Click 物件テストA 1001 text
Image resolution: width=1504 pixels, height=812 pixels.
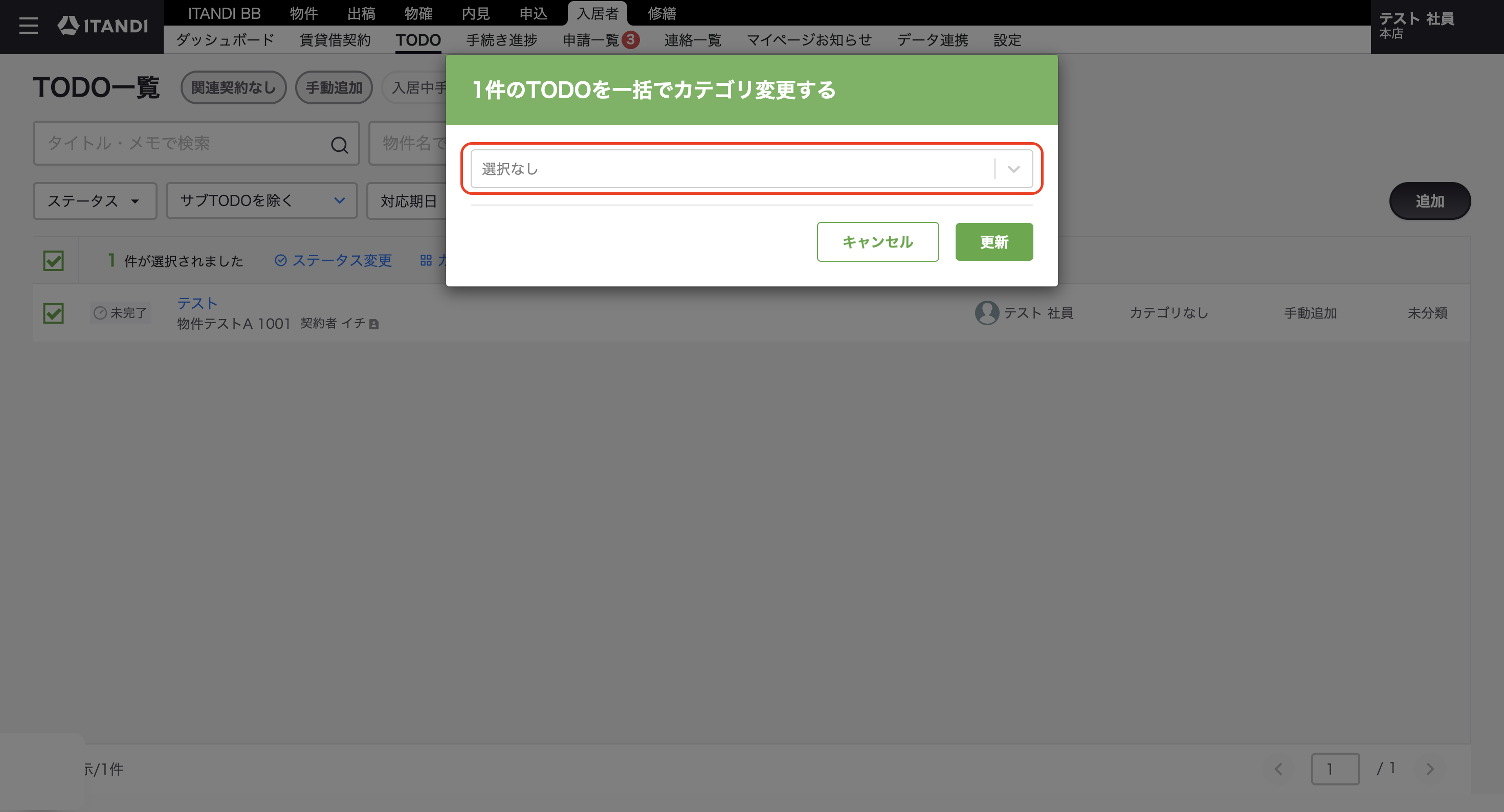(234, 323)
